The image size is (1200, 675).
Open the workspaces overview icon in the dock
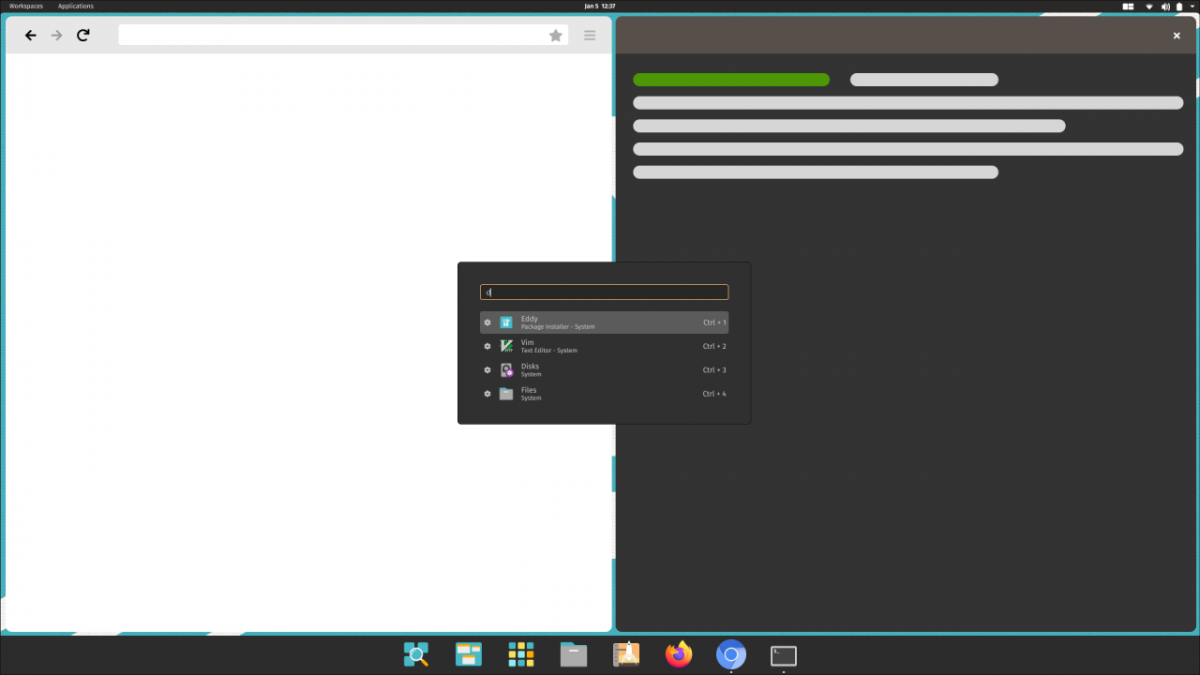click(x=468, y=655)
